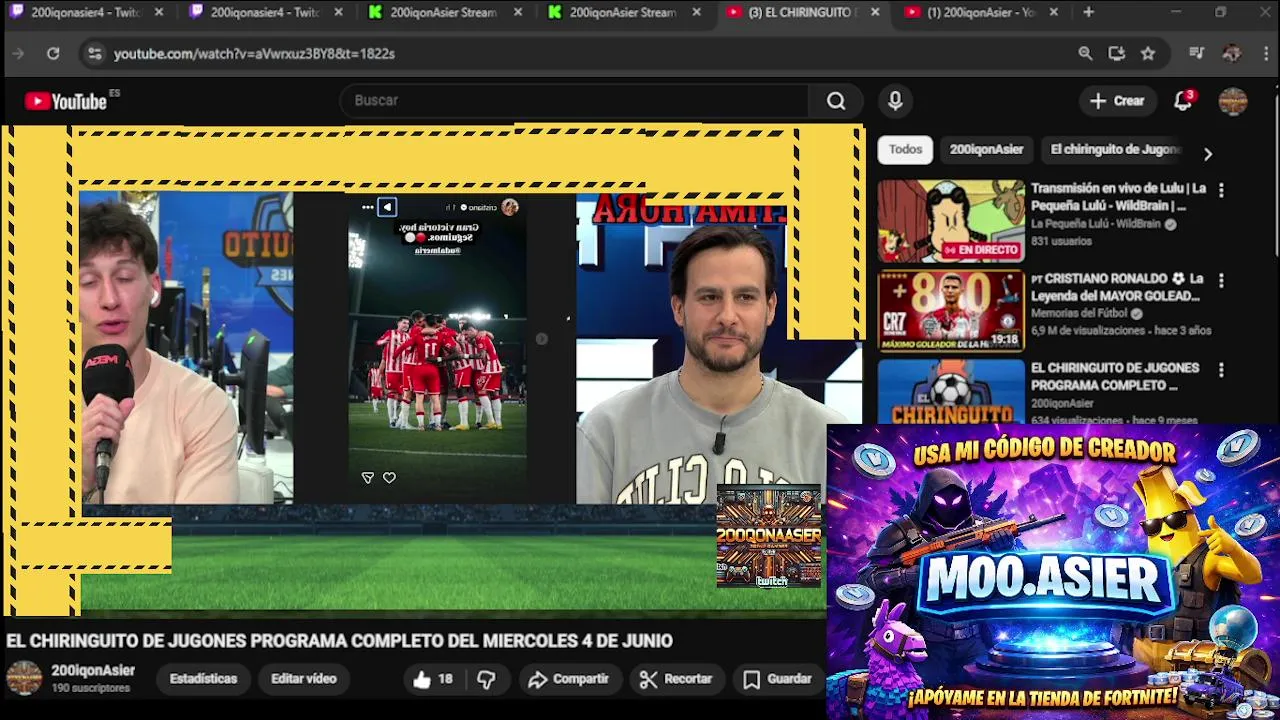The image size is (1280, 720).
Task: Click the install/cast icon in address bar
Action: coord(1116,54)
